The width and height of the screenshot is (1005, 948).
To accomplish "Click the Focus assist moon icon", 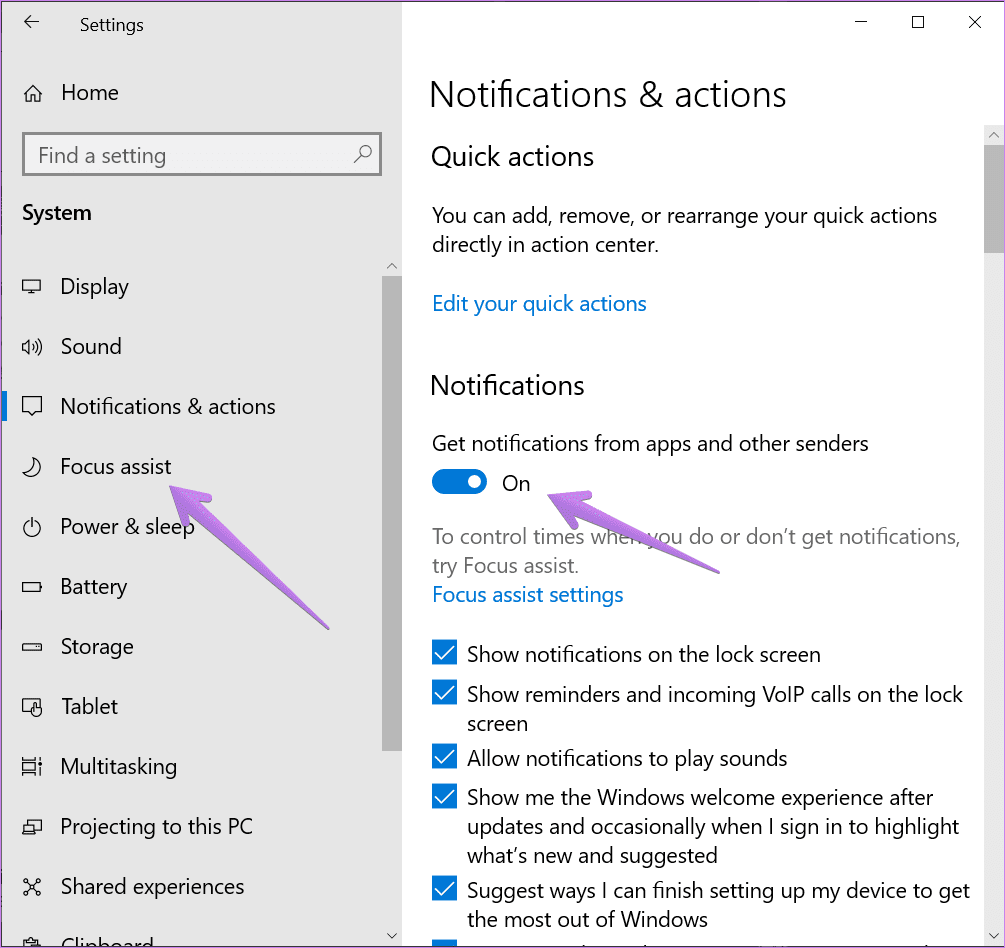I will tap(33, 467).
